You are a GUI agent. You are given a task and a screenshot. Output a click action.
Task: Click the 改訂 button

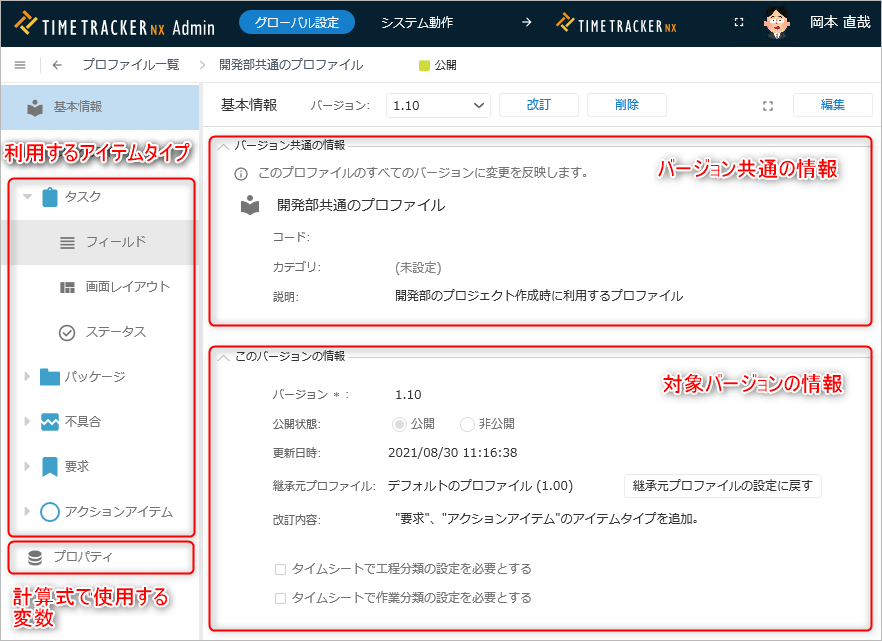pyautogui.click(x=538, y=105)
